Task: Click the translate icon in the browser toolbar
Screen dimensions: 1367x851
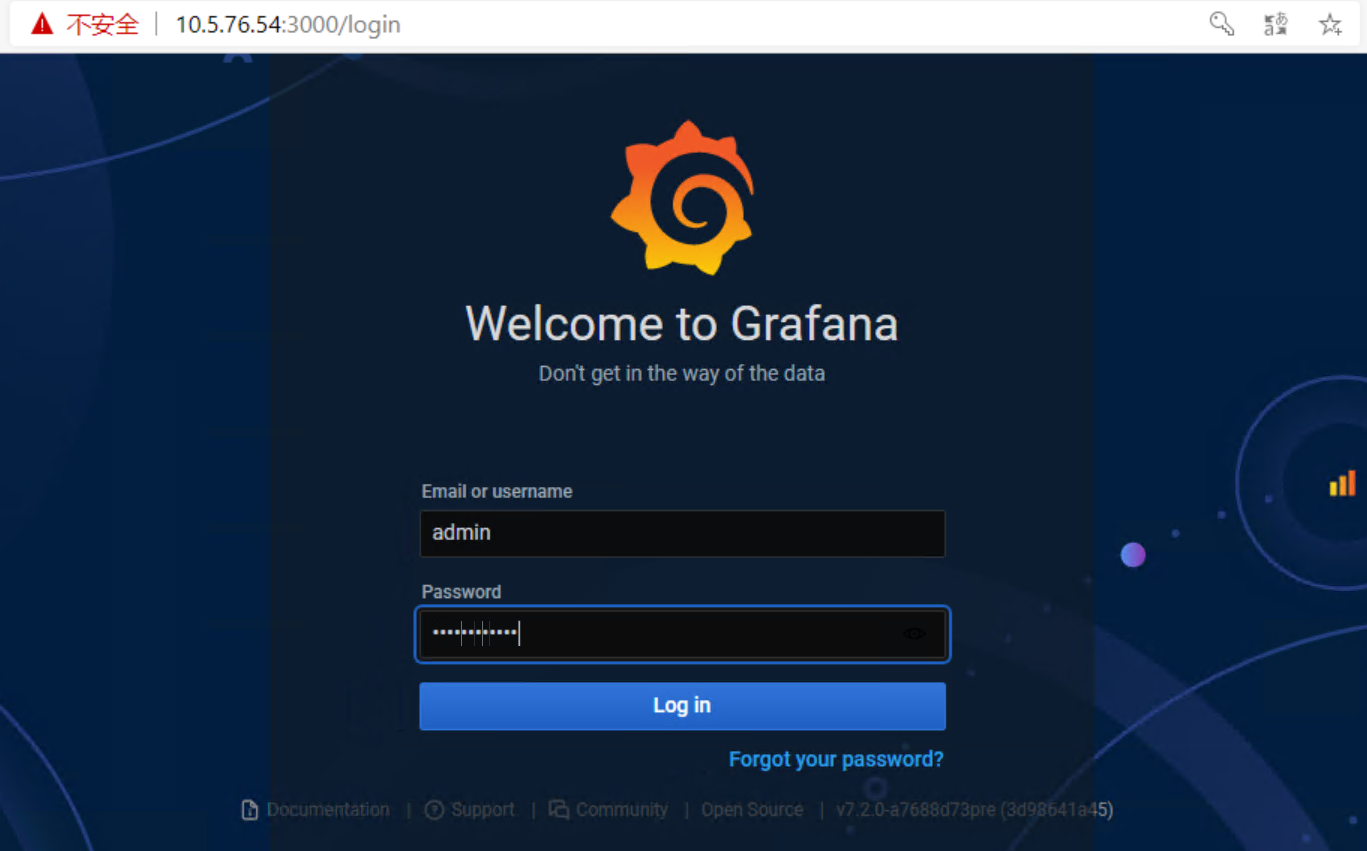Action: click(1275, 23)
